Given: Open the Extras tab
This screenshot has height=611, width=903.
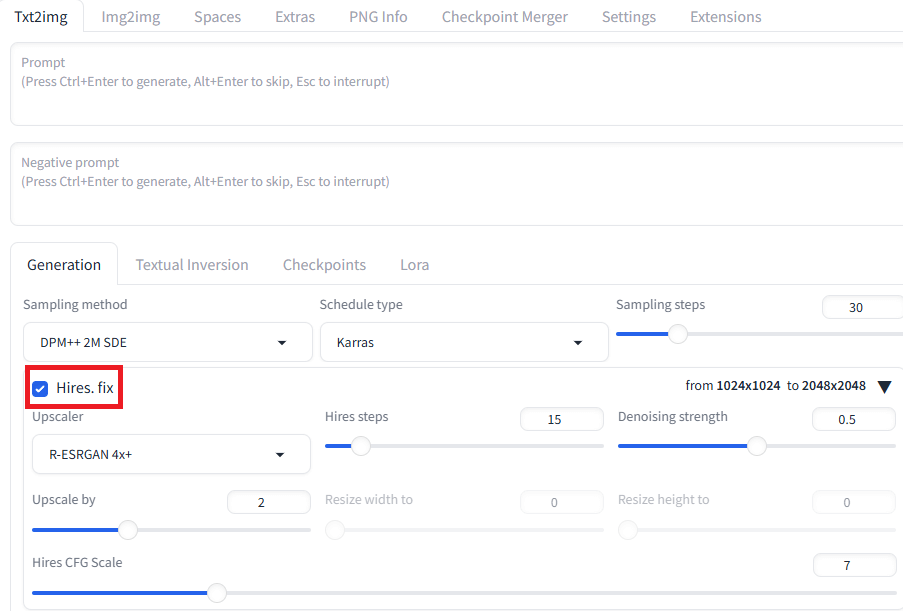Looking at the screenshot, I should tap(295, 17).
